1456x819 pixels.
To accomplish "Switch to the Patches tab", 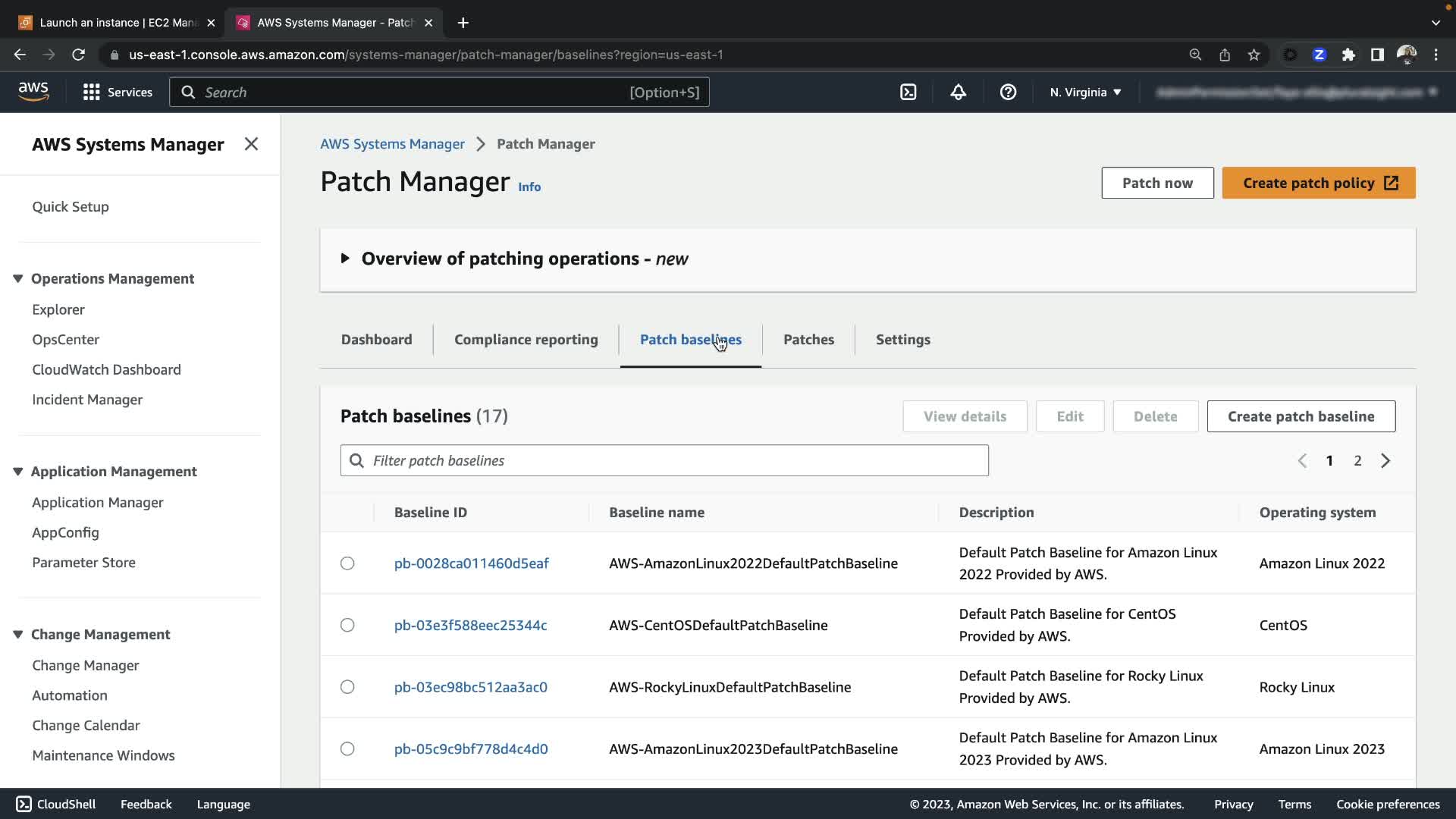I will click(808, 340).
